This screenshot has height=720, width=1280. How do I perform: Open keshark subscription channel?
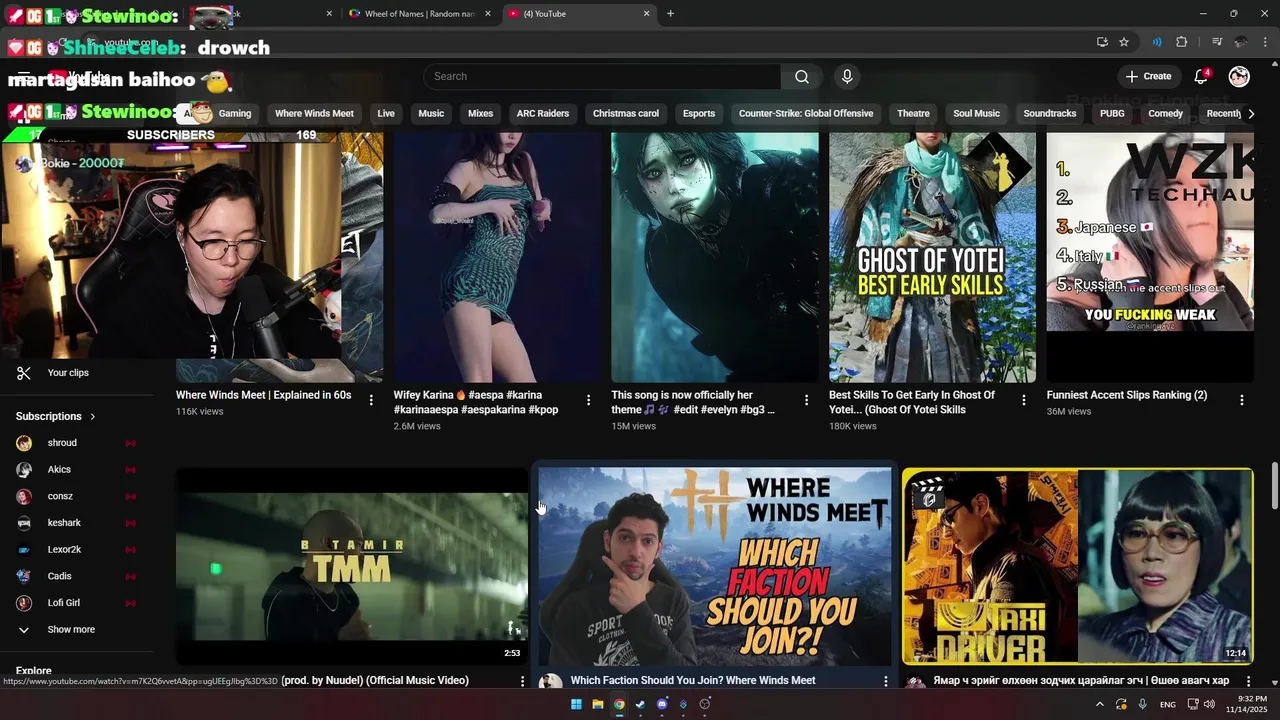tap(64, 523)
